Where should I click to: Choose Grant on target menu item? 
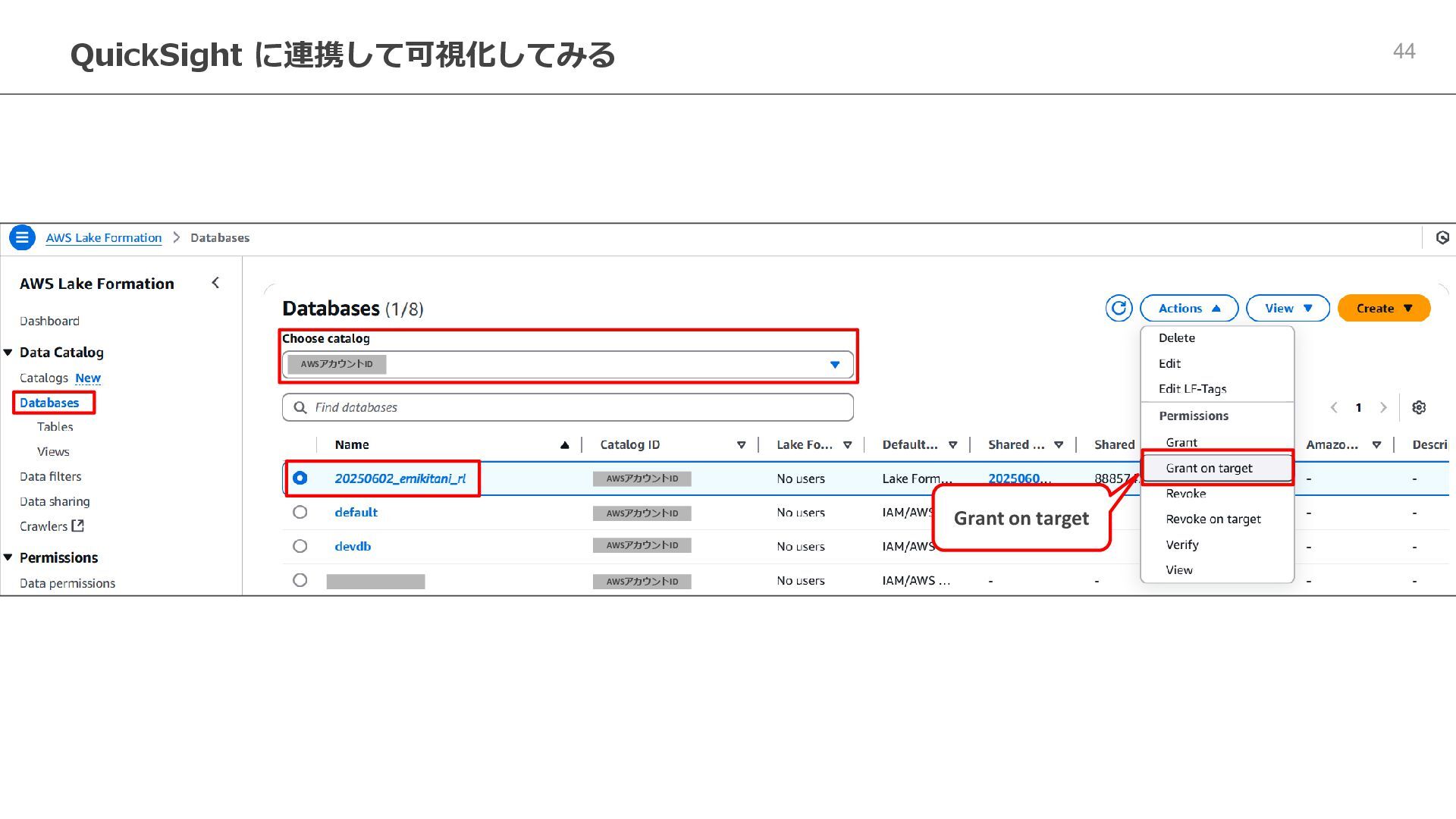tap(1209, 468)
